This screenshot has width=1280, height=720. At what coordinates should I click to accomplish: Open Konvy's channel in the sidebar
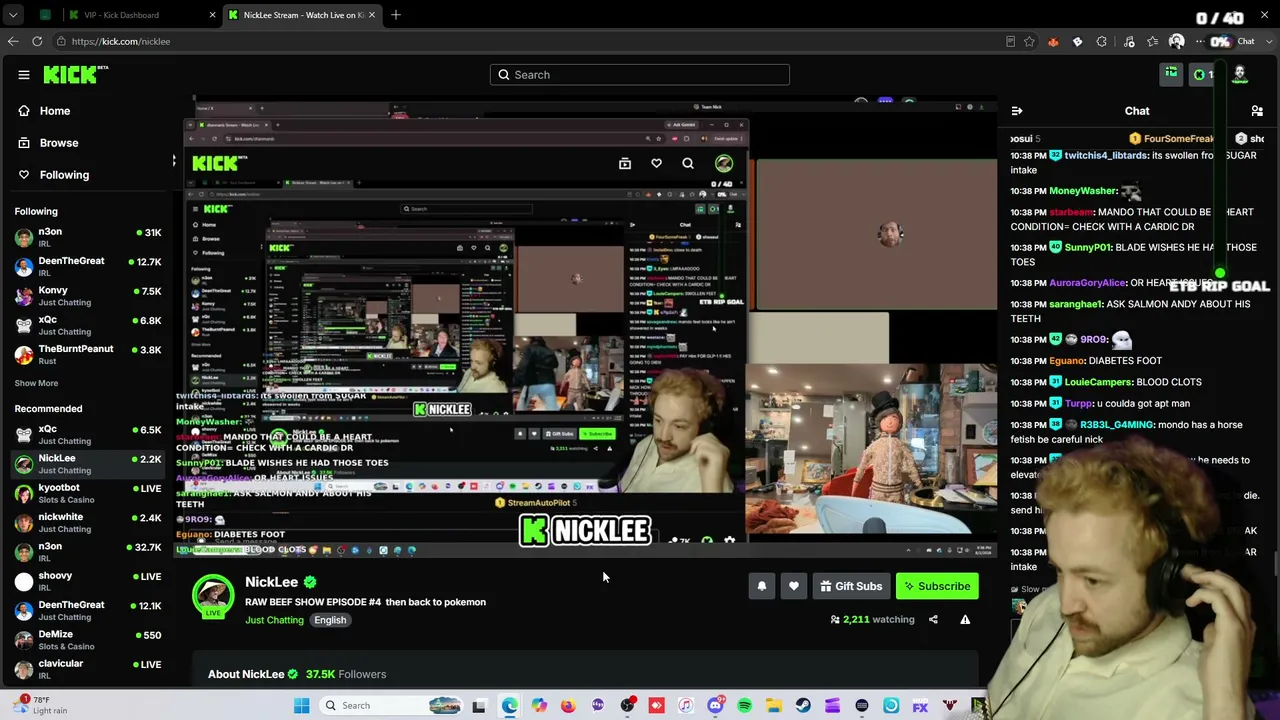[x=88, y=296]
